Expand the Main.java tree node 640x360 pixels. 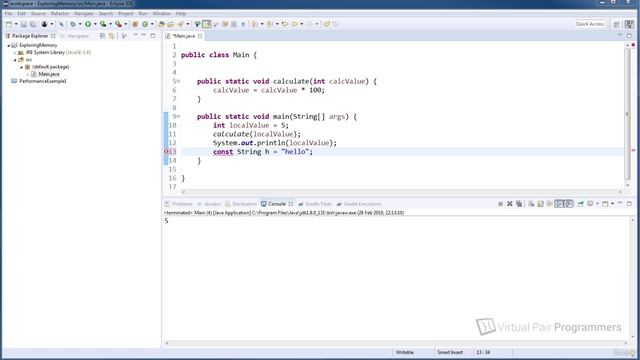click(28, 74)
